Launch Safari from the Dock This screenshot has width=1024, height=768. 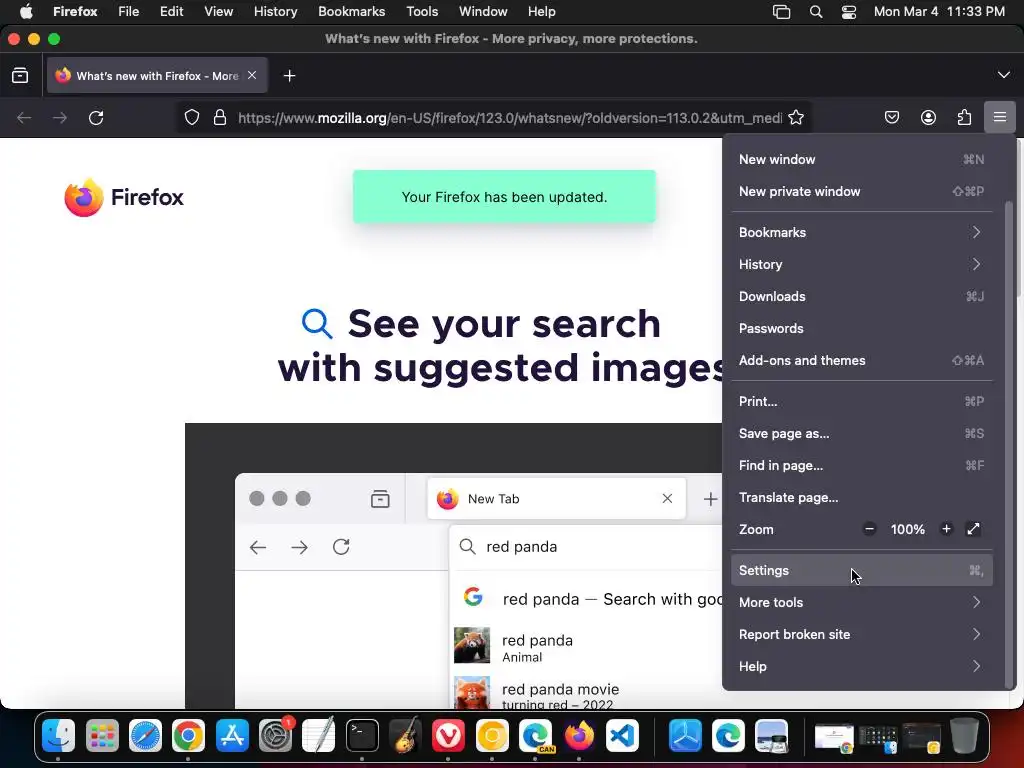[x=145, y=736]
